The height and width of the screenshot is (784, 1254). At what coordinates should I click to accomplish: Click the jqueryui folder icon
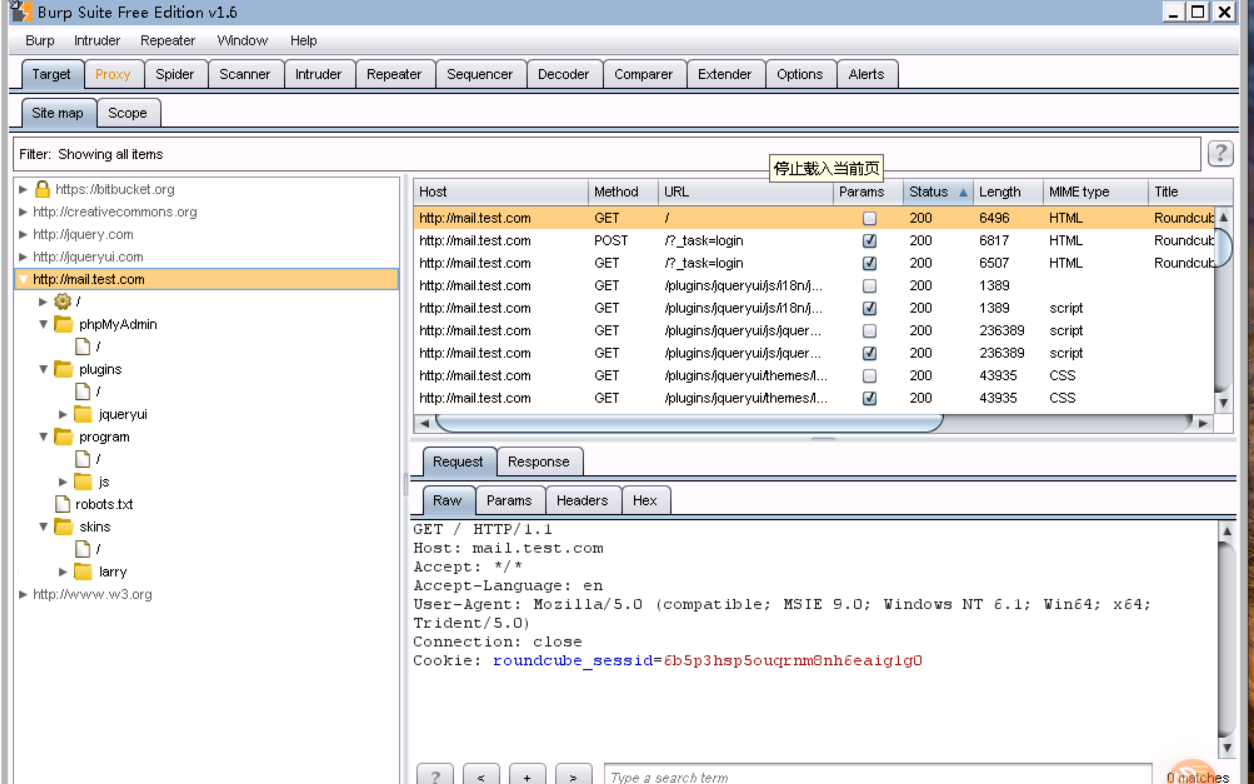click(x=83, y=414)
